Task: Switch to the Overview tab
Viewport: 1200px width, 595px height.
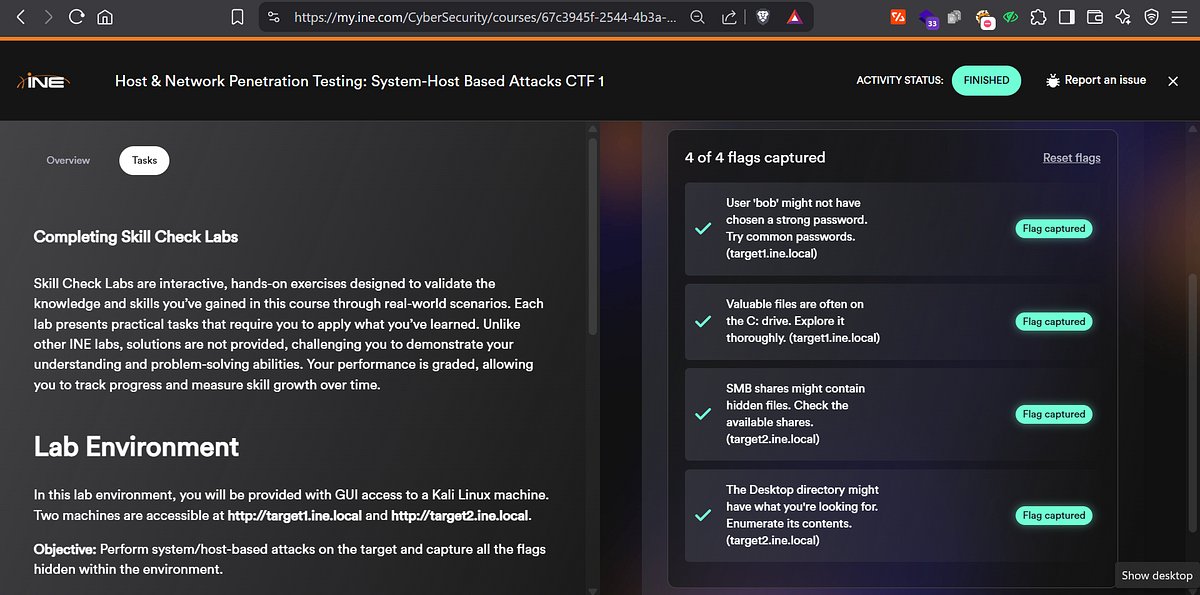Action: [68, 160]
